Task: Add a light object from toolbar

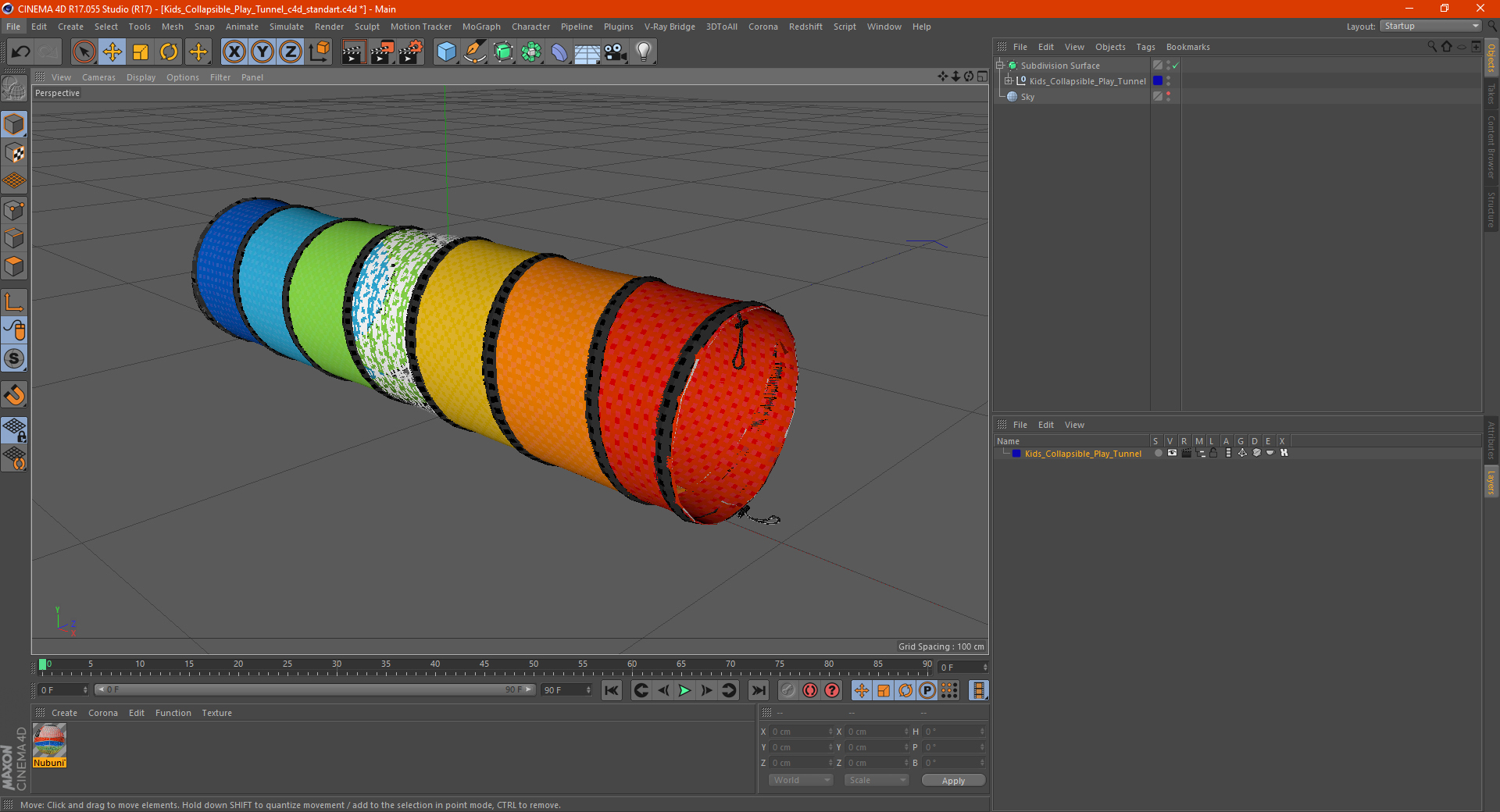Action: [643, 52]
